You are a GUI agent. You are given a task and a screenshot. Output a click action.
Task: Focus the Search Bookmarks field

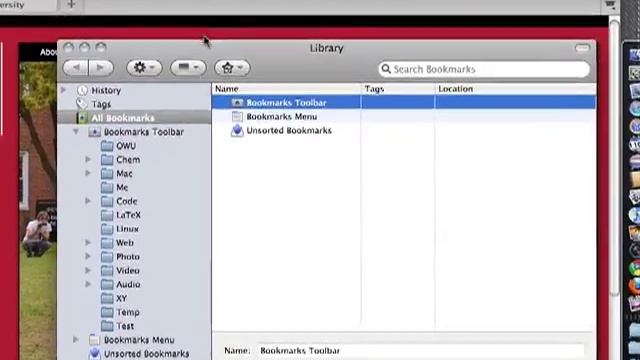484,69
